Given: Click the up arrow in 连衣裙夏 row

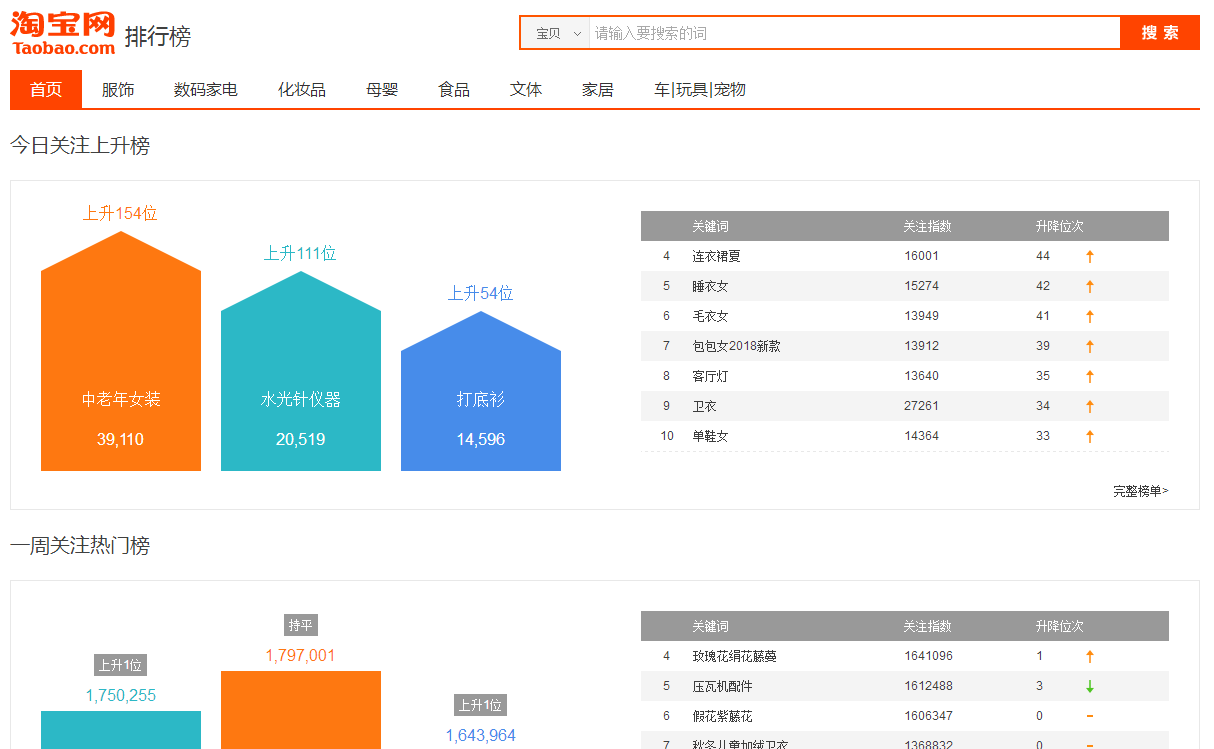Looking at the screenshot, I should pos(1090,256).
